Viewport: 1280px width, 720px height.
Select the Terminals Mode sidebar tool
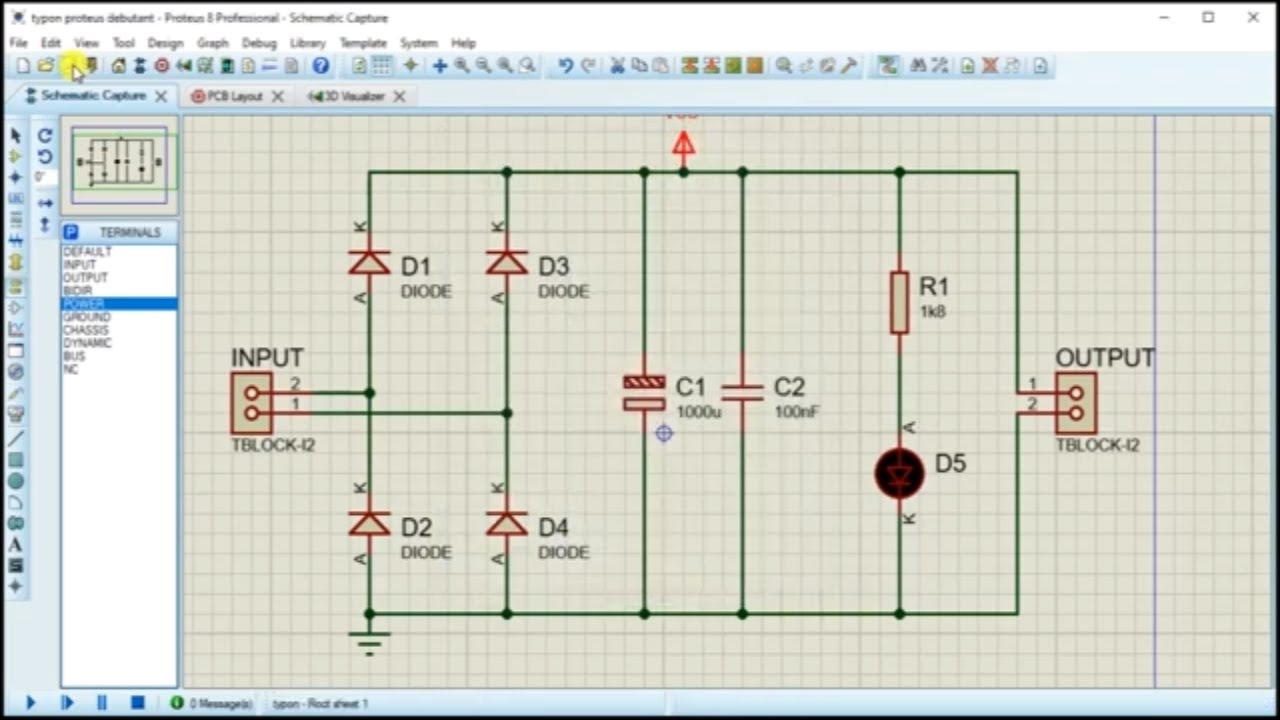pyautogui.click(x=15, y=285)
